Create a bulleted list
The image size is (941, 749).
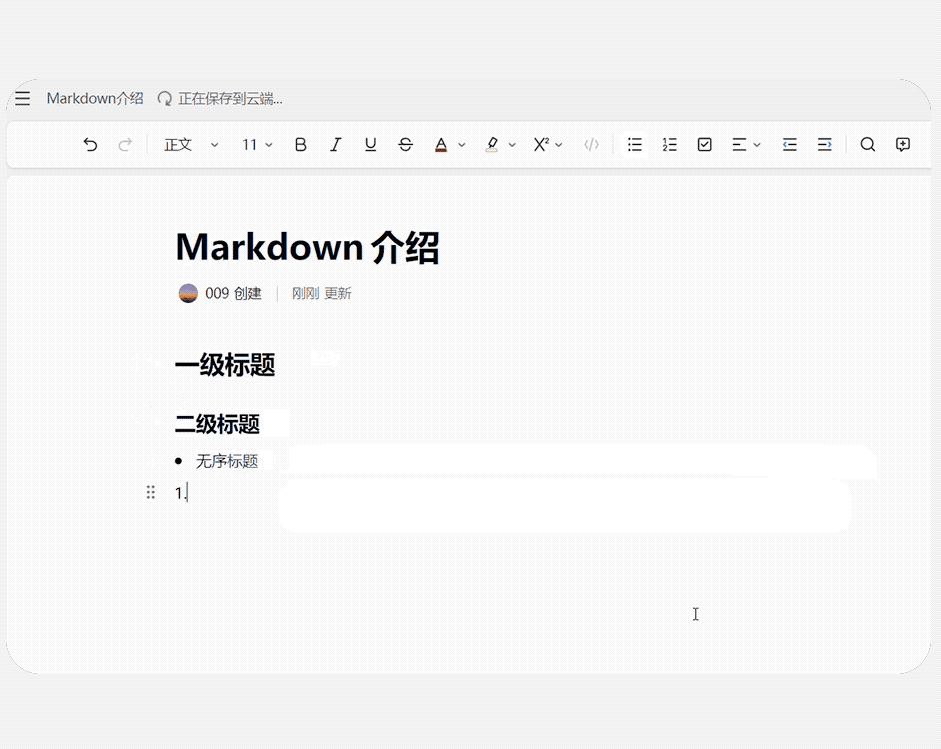(635, 144)
